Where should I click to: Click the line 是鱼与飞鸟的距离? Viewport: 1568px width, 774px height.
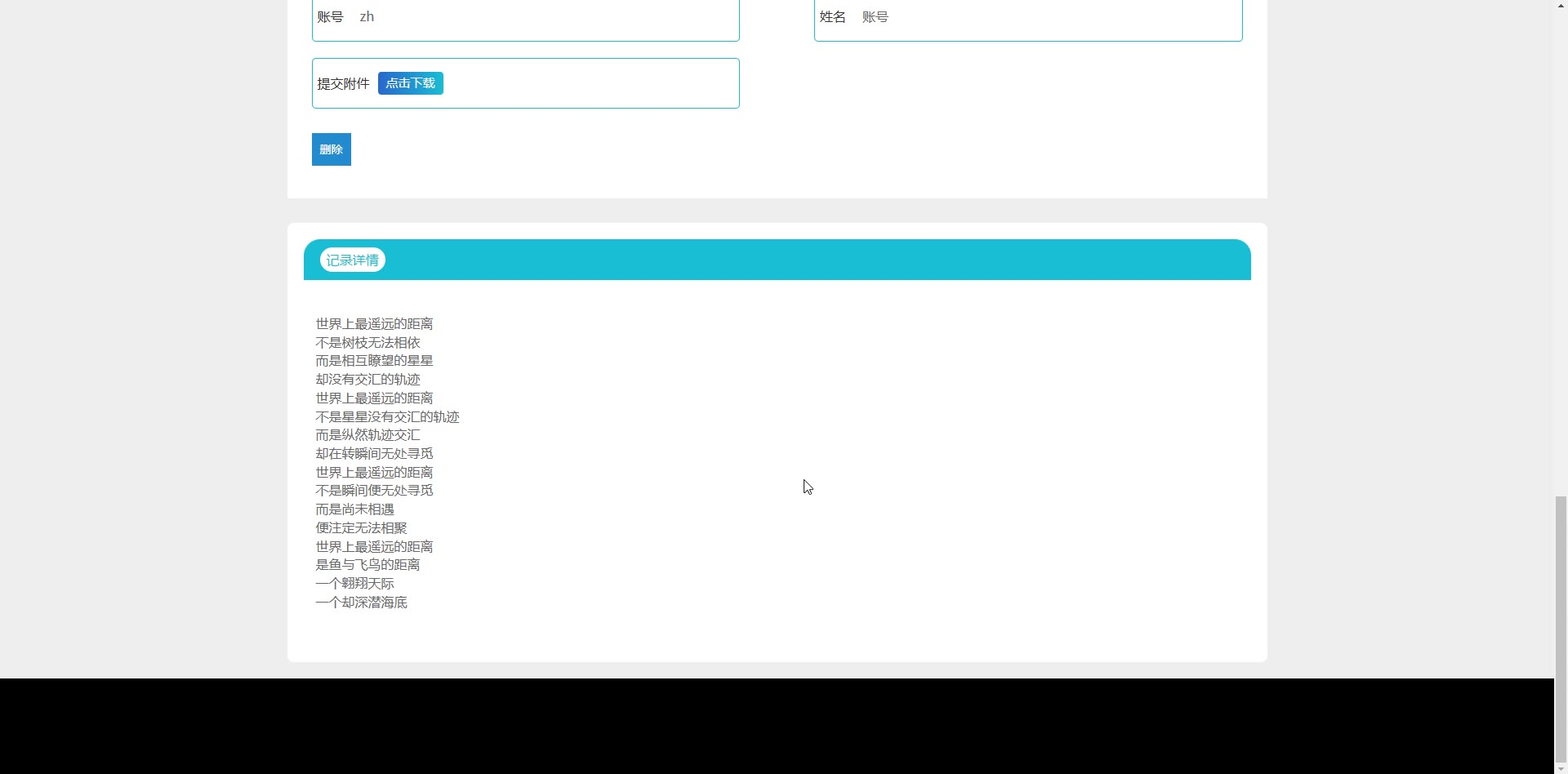[368, 565]
